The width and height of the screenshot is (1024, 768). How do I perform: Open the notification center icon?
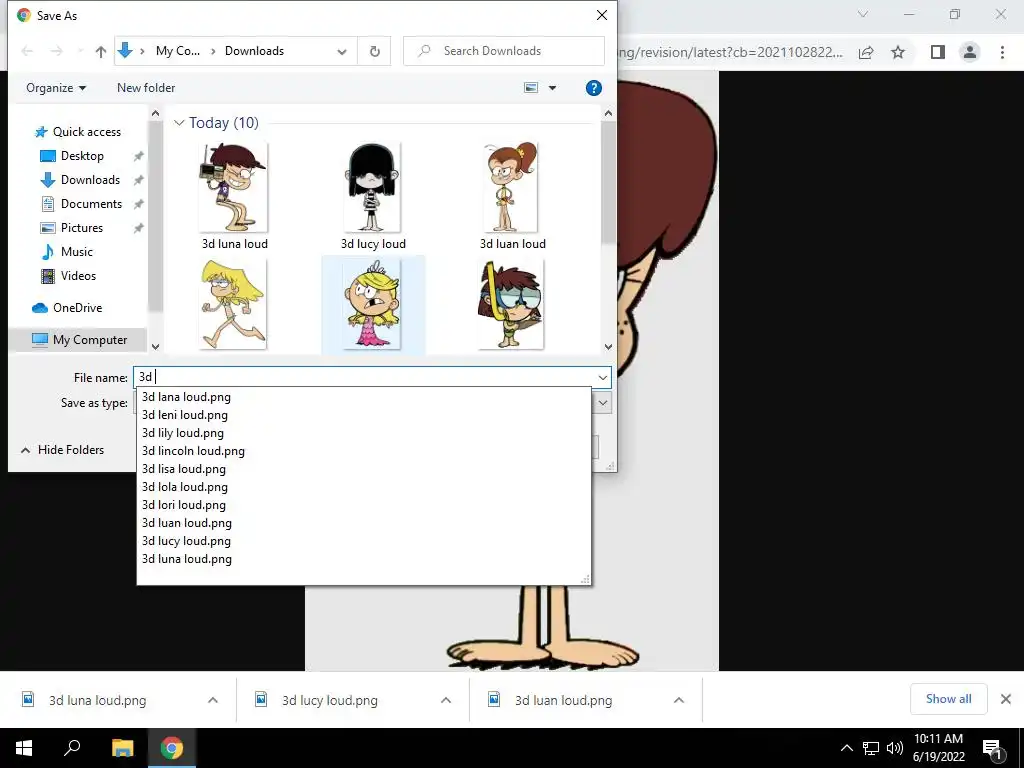tap(992, 749)
